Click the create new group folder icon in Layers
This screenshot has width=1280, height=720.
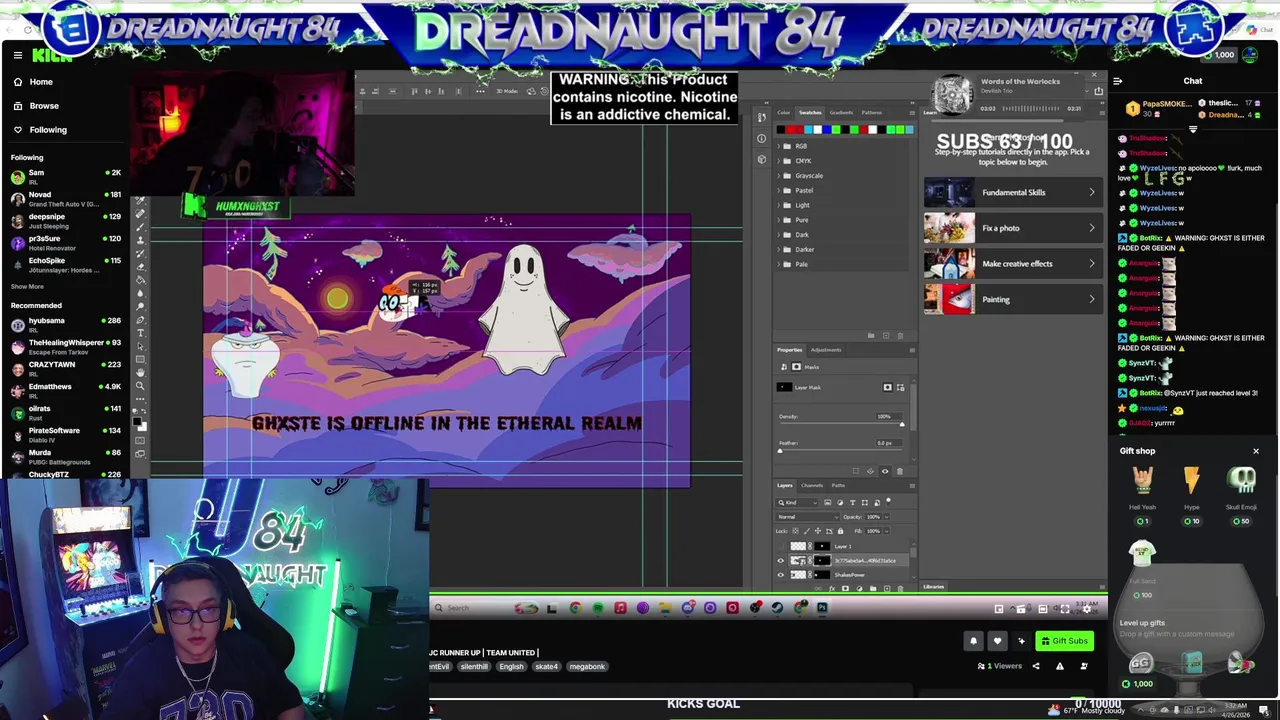point(873,588)
